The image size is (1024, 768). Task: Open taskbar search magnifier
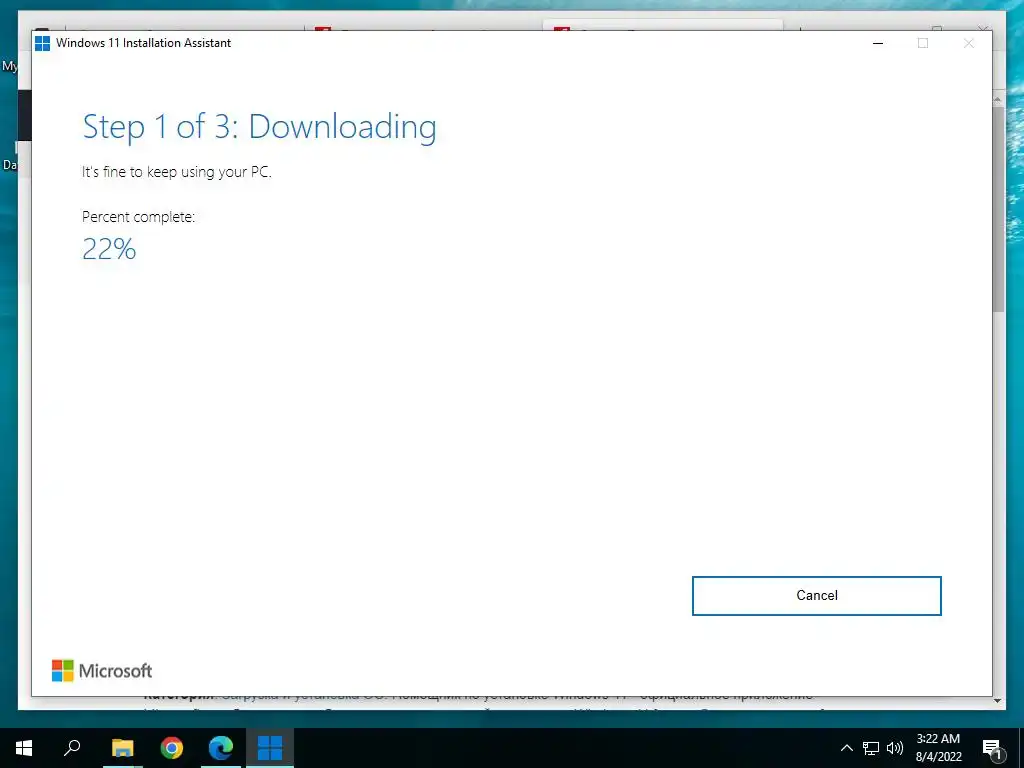(72, 748)
